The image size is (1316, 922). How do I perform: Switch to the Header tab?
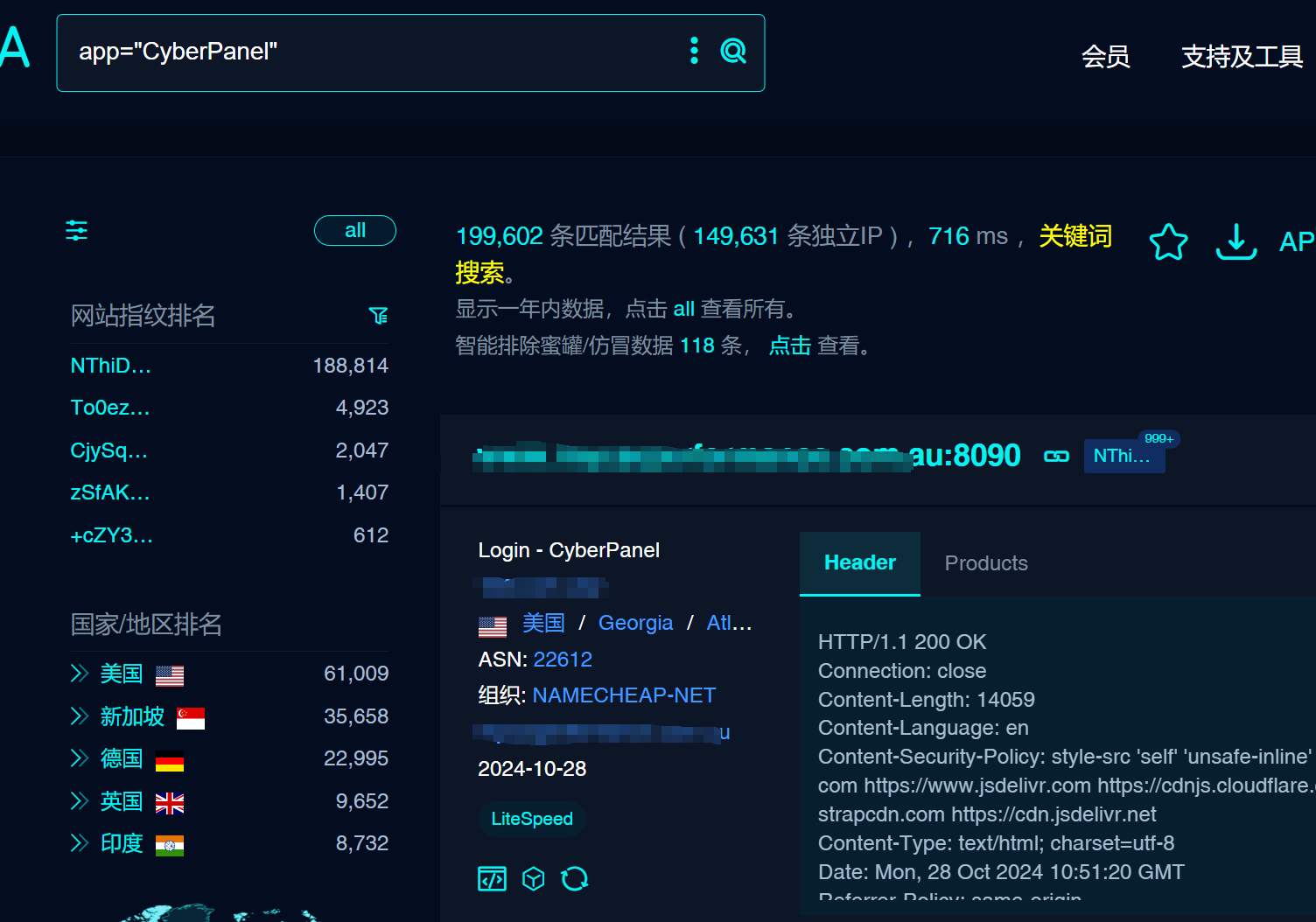[x=860, y=563]
